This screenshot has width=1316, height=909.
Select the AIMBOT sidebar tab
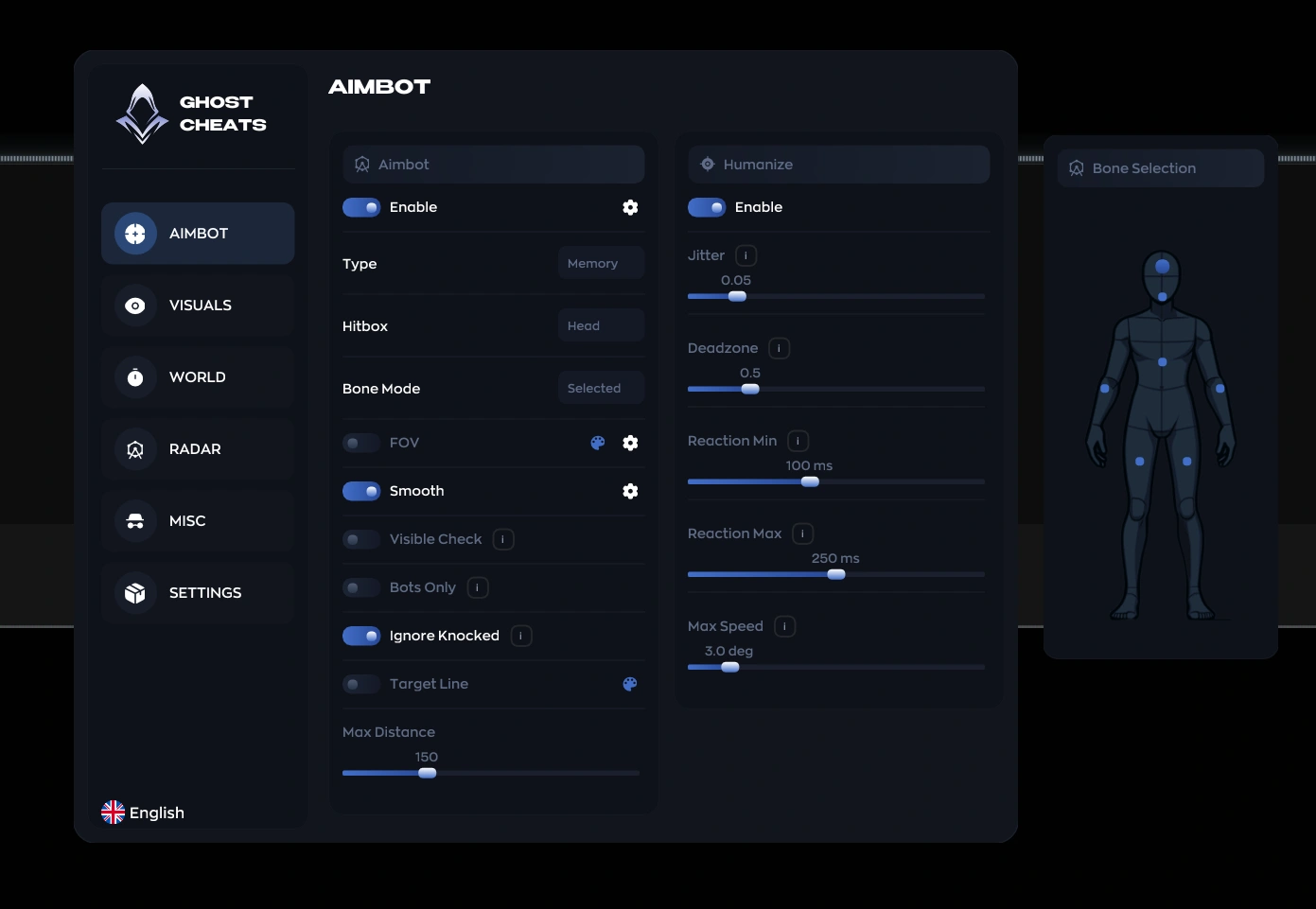point(198,234)
